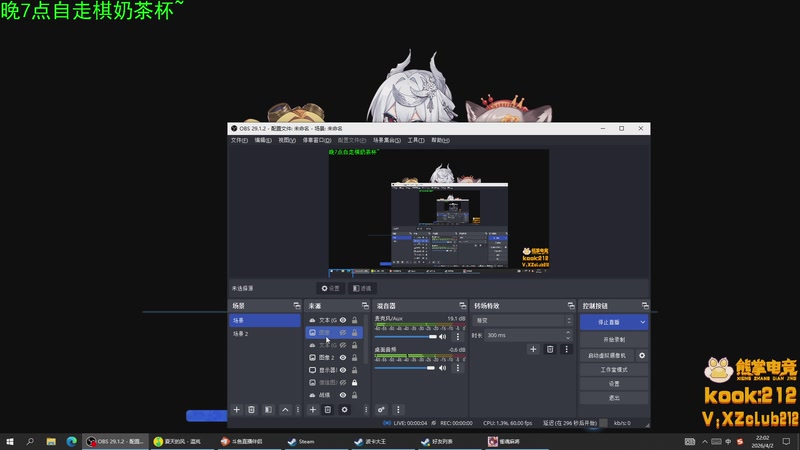Click the OBS preview canvas
The width and height of the screenshot is (800, 450).
pyautogui.click(x=439, y=213)
